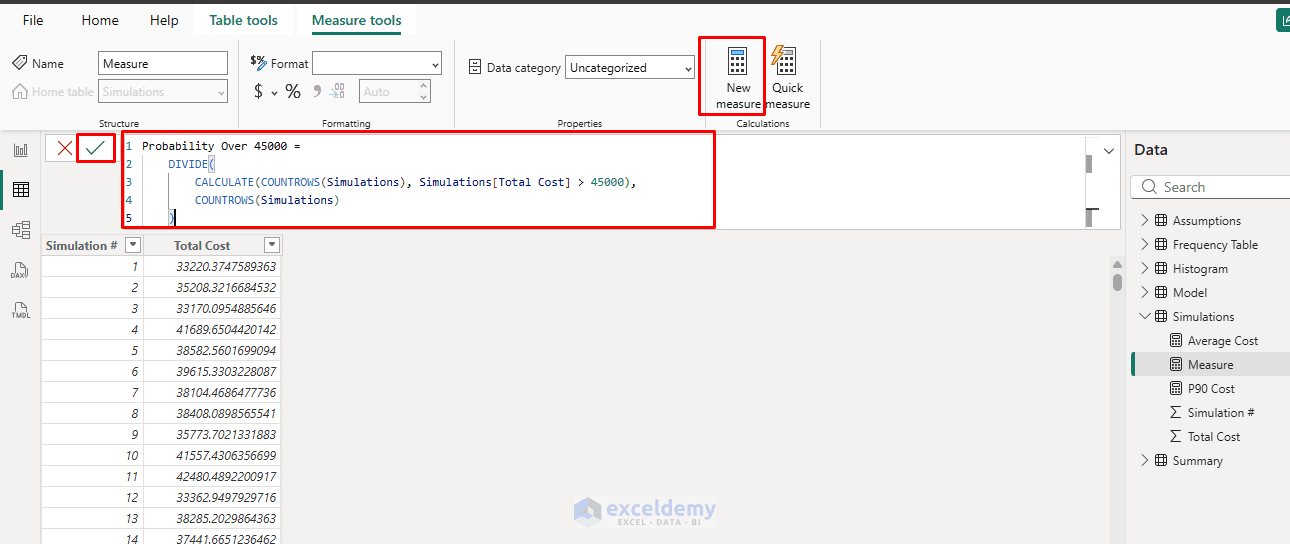Viewport: 1290px width, 544px height.
Task: Commit formula with the checkmark icon
Action: 96,148
